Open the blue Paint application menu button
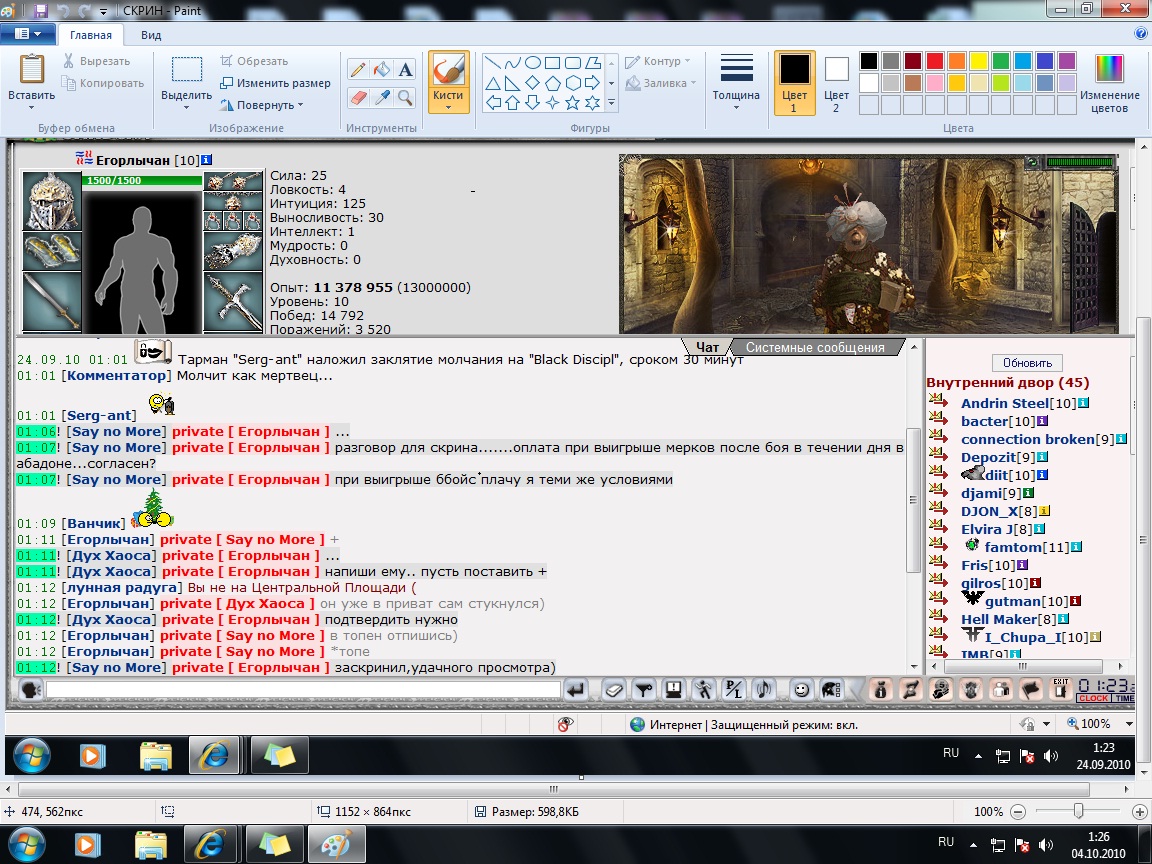 pyautogui.click(x=27, y=34)
